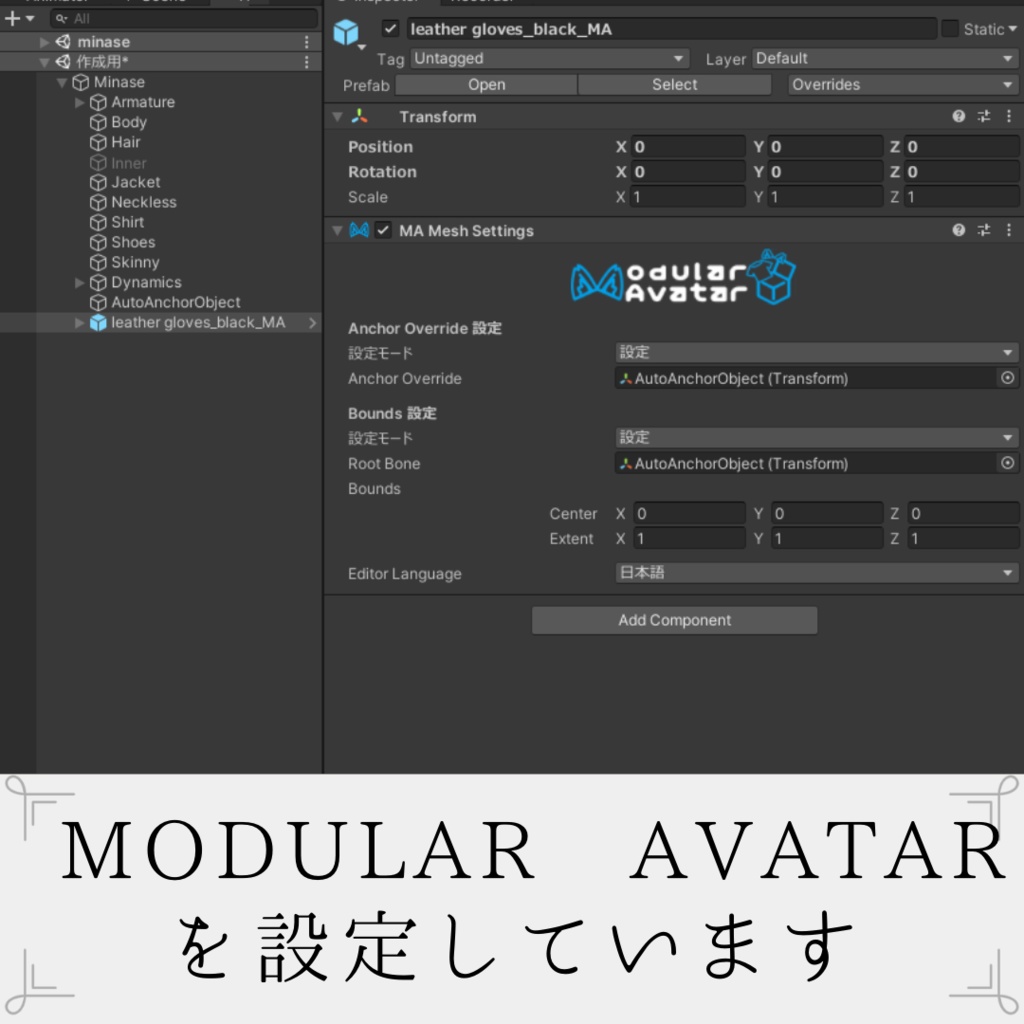This screenshot has width=1024, height=1024.
Task: Click the prefab Open button
Action: tap(487, 85)
